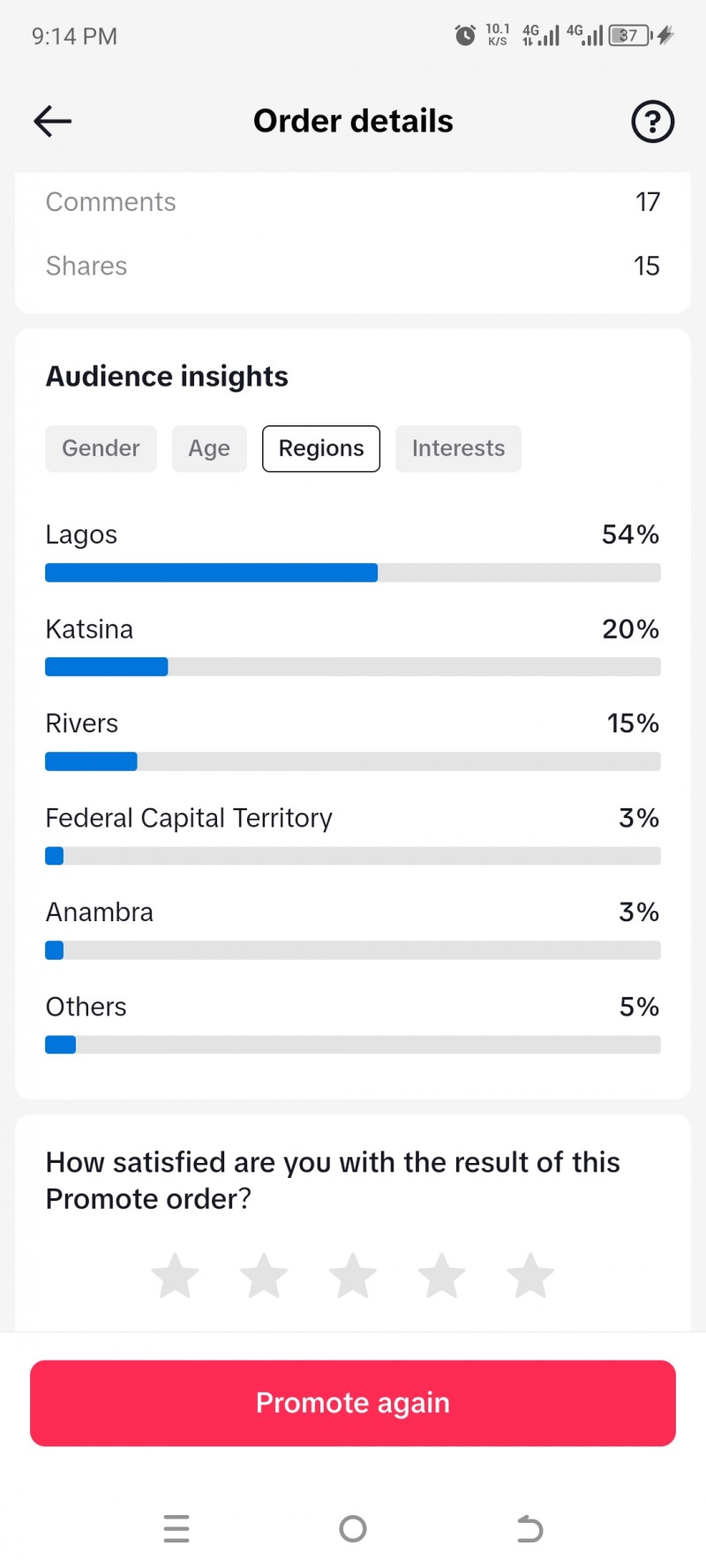706x1568 pixels.
Task: Open the Interests tab
Action: coord(458,448)
